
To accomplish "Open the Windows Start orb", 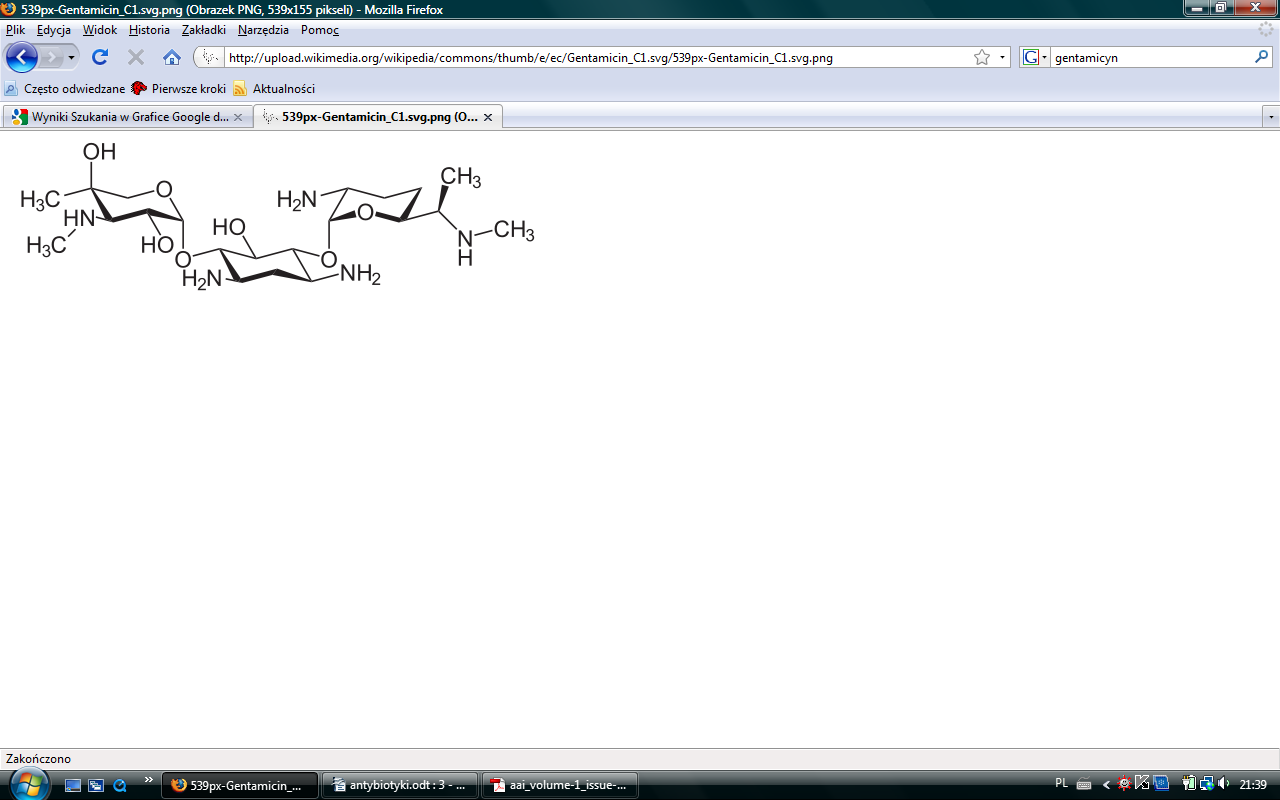I will pos(29,784).
